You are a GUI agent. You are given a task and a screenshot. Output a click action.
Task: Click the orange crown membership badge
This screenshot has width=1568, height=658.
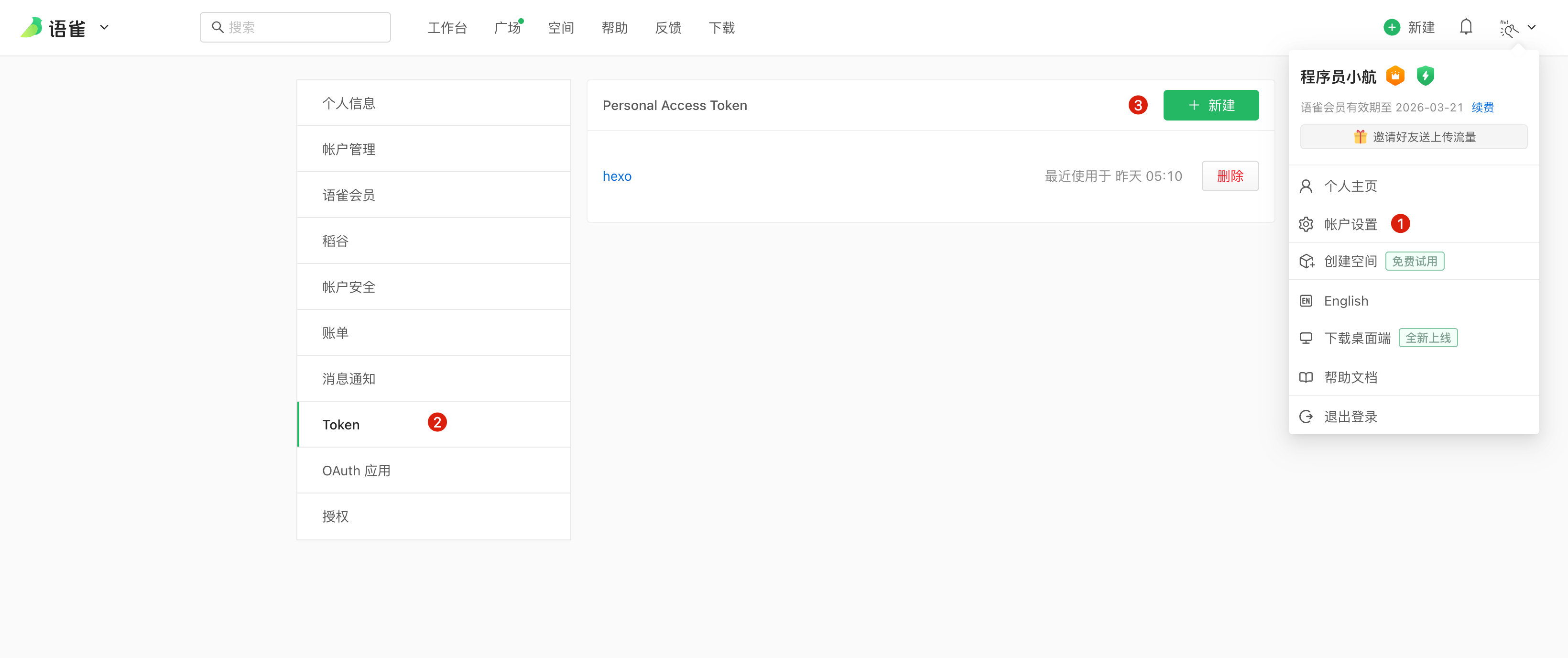tap(1395, 76)
